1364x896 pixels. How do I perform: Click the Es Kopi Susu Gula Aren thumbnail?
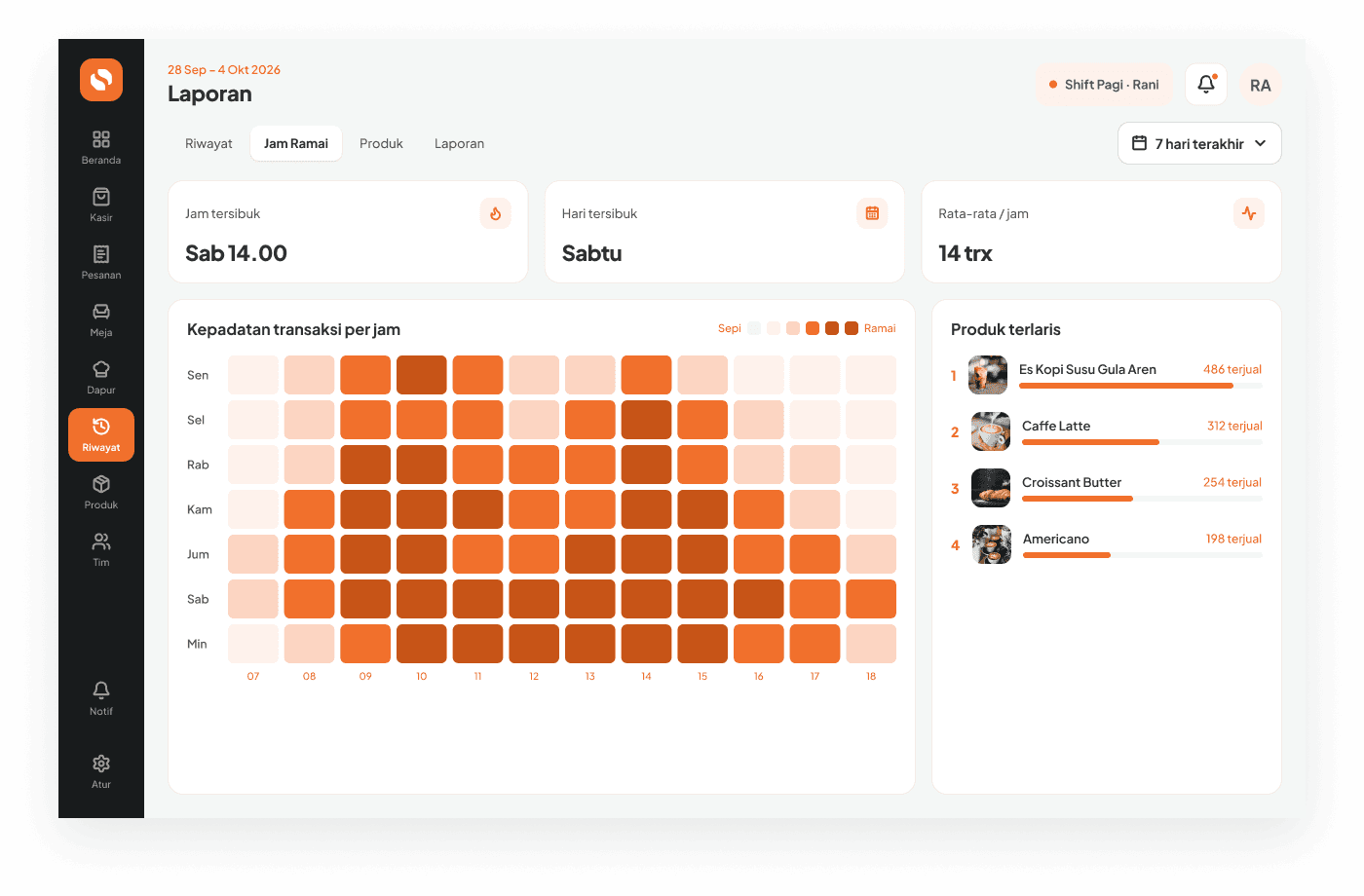(x=988, y=375)
